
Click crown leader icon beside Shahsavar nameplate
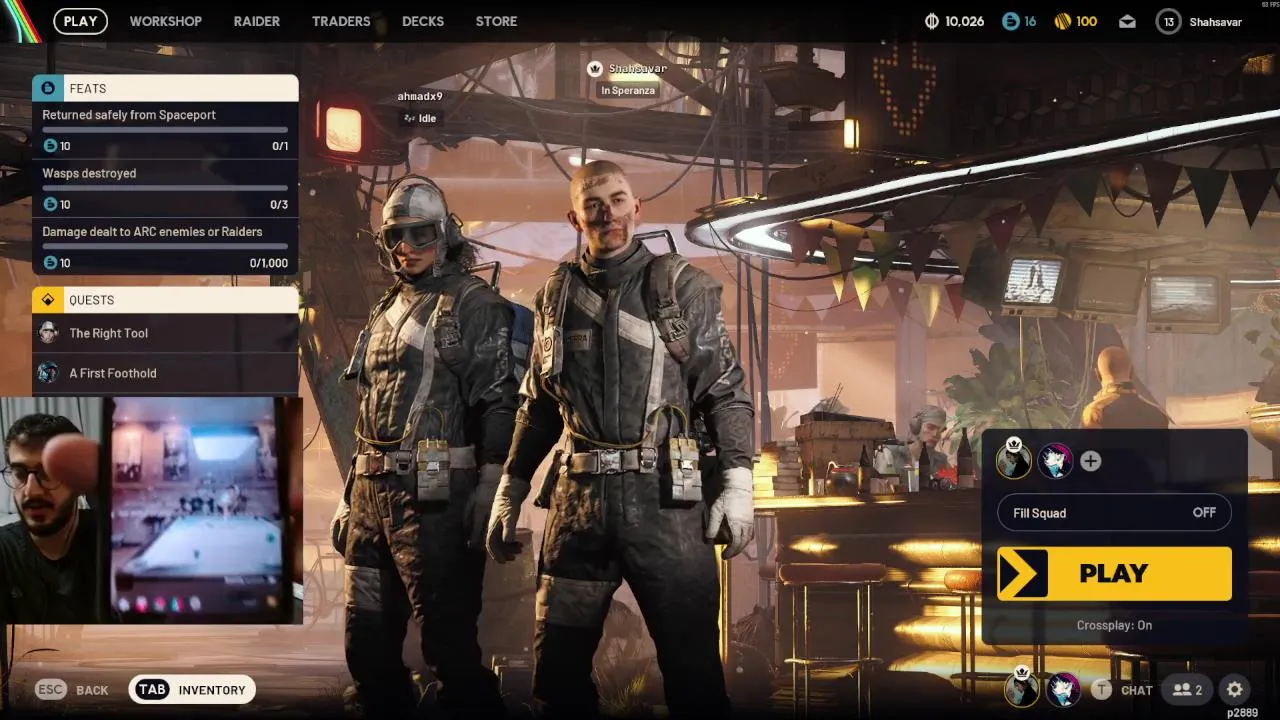click(595, 69)
